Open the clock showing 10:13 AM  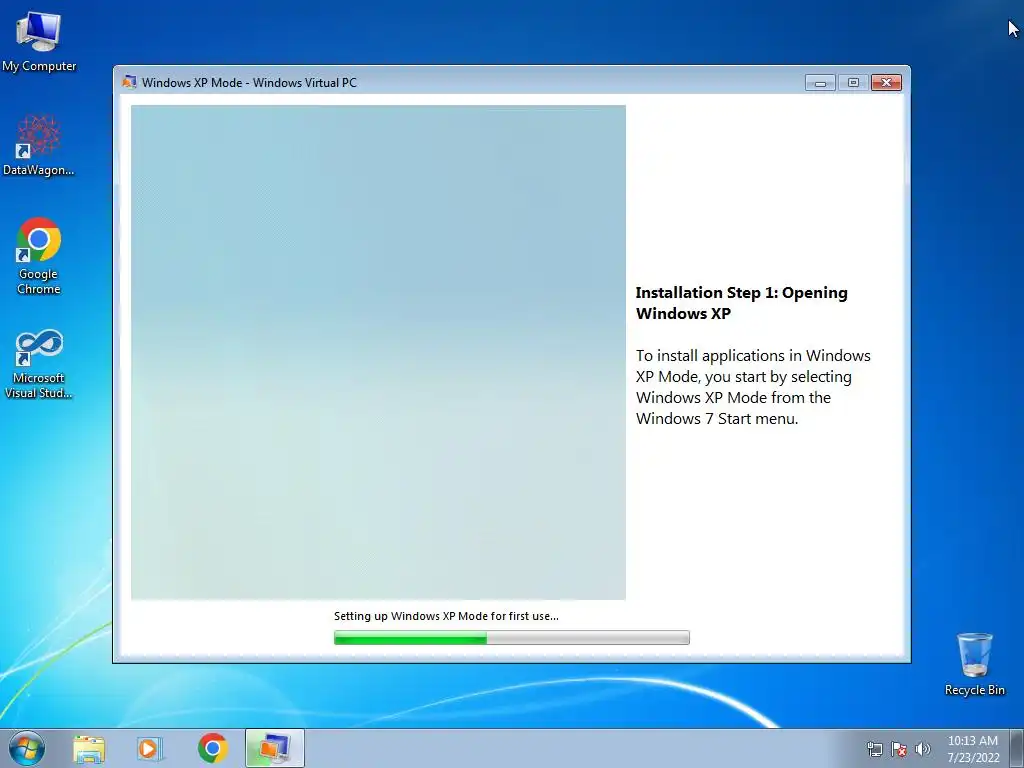point(973,748)
